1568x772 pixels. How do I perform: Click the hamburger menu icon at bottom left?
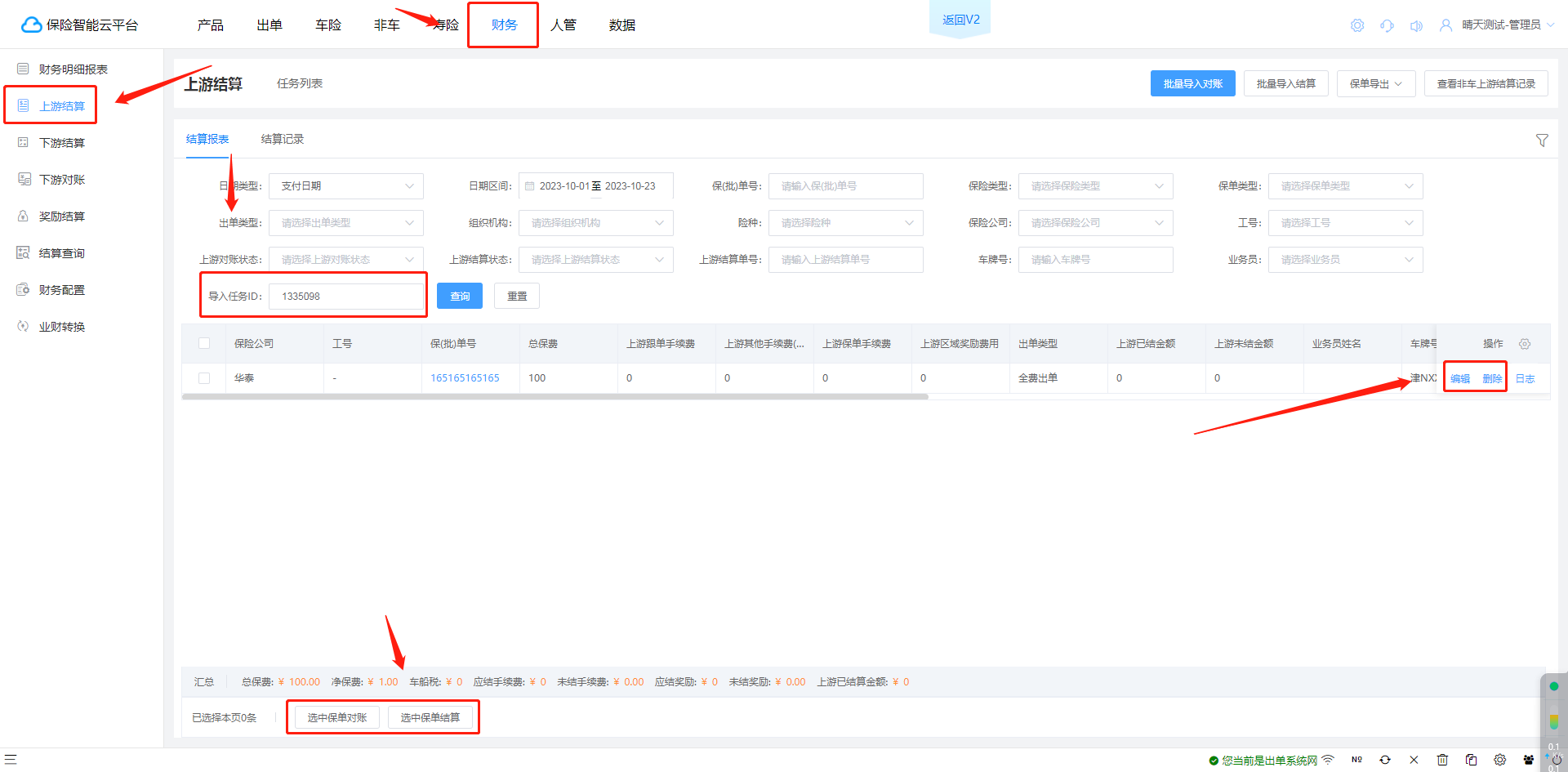click(11, 760)
